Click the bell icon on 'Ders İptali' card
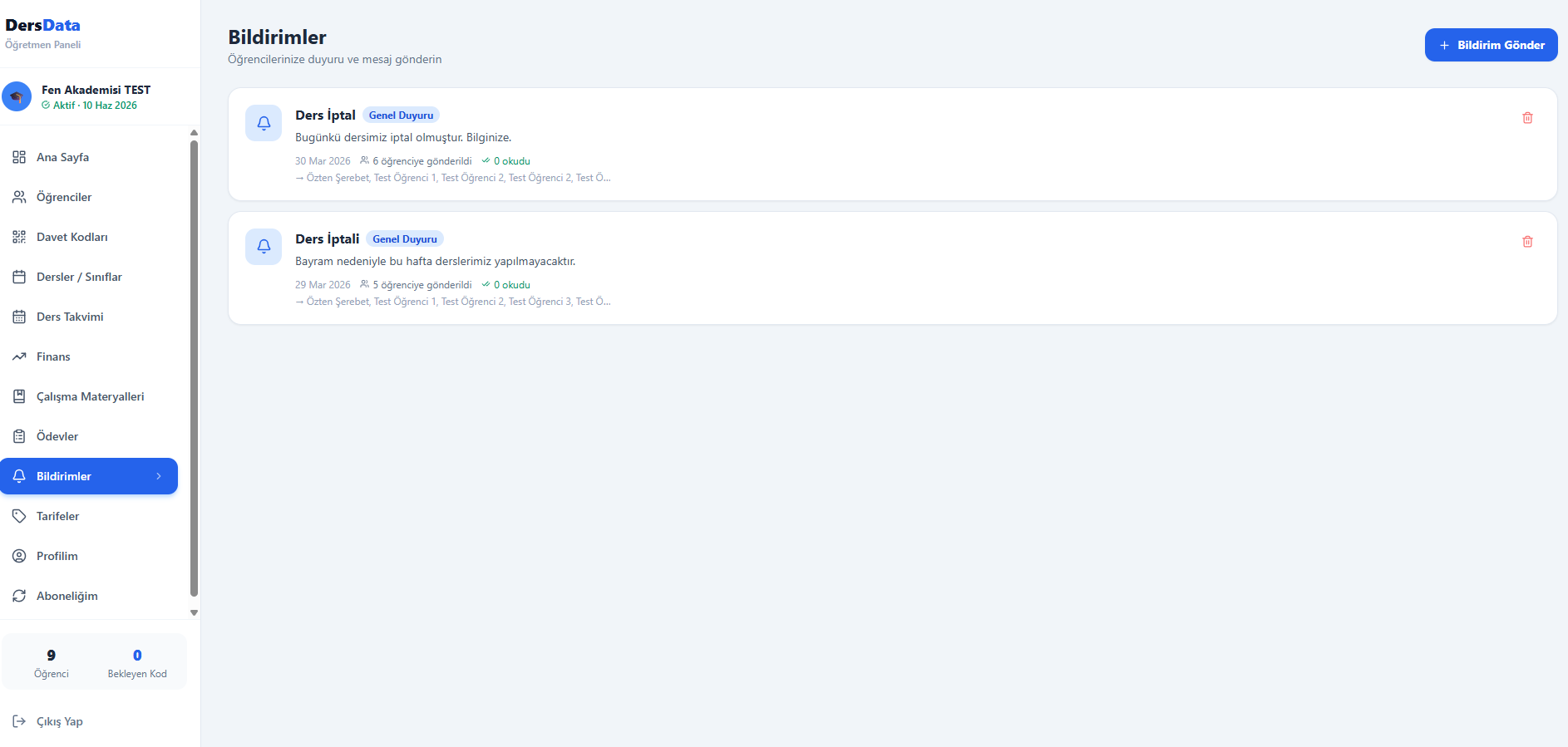The width and height of the screenshot is (1568, 747). (264, 247)
